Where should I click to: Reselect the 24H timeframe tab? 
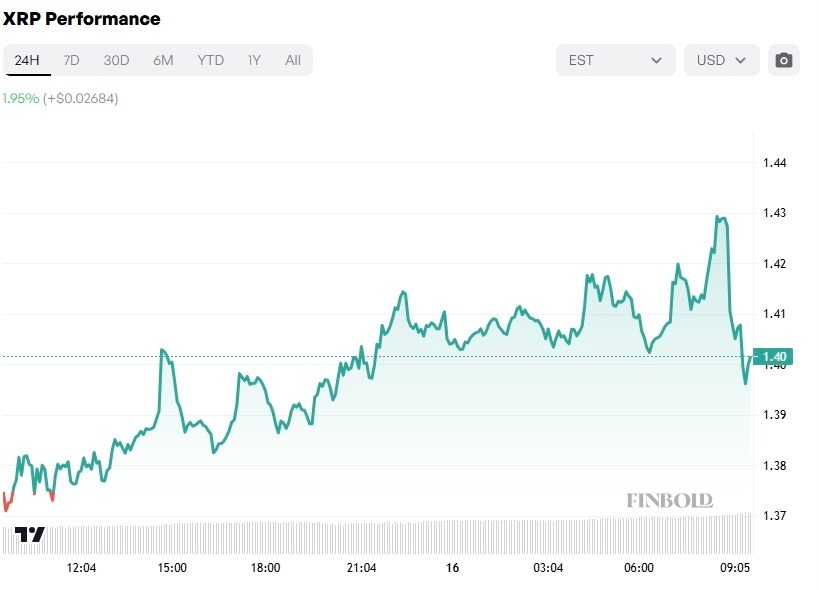(x=28, y=60)
